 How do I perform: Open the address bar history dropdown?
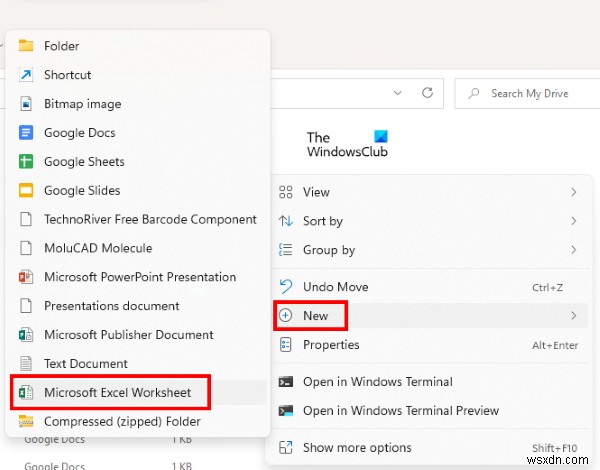coord(398,93)
